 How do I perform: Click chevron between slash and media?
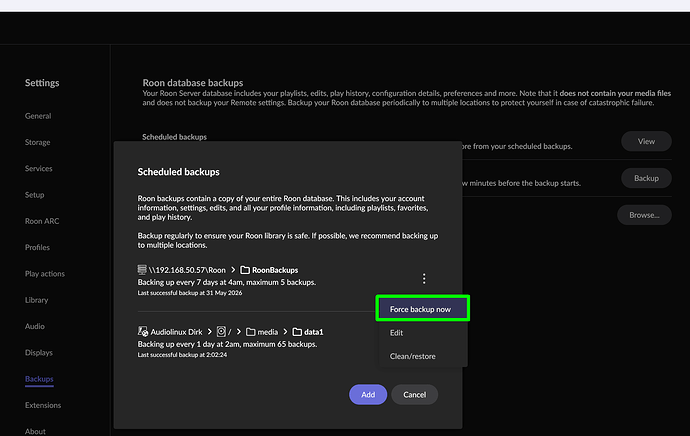(239, 332)
